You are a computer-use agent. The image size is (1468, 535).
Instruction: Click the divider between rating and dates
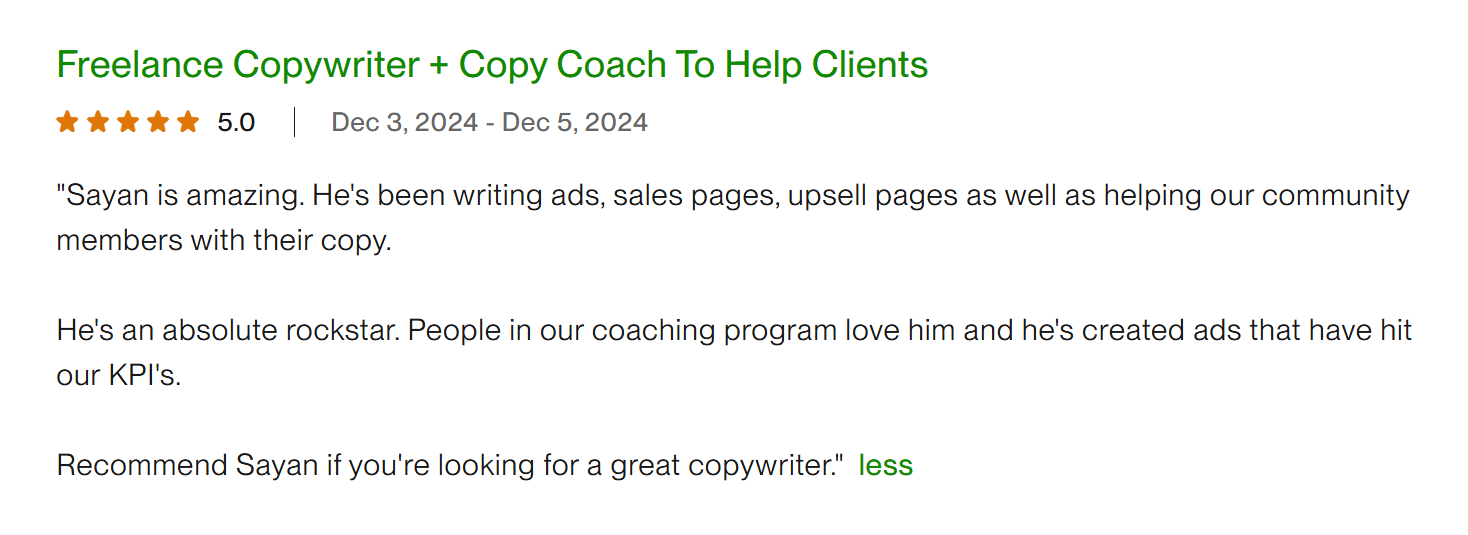tap(294, 122)
